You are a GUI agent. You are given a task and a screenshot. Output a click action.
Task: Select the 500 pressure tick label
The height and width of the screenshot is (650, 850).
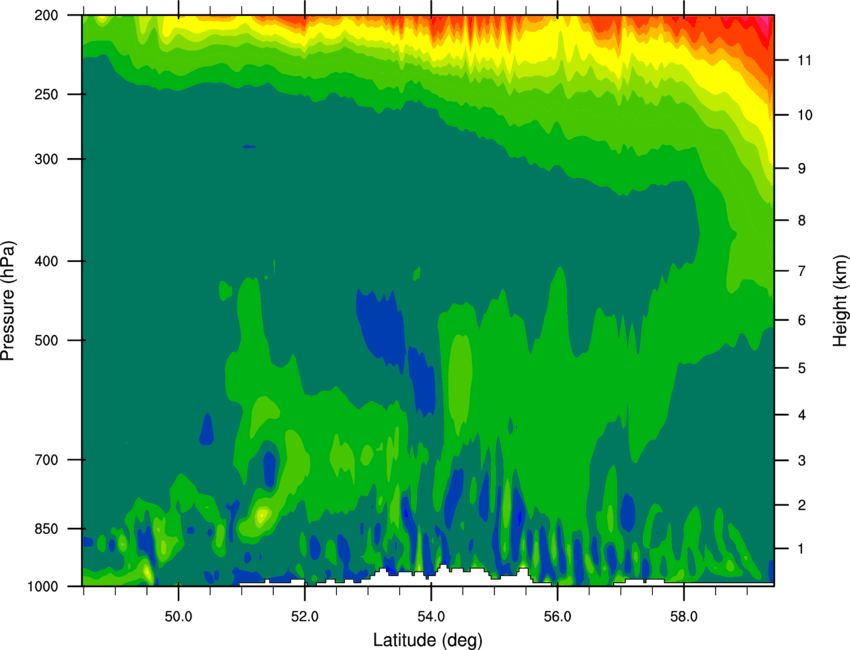46,340
